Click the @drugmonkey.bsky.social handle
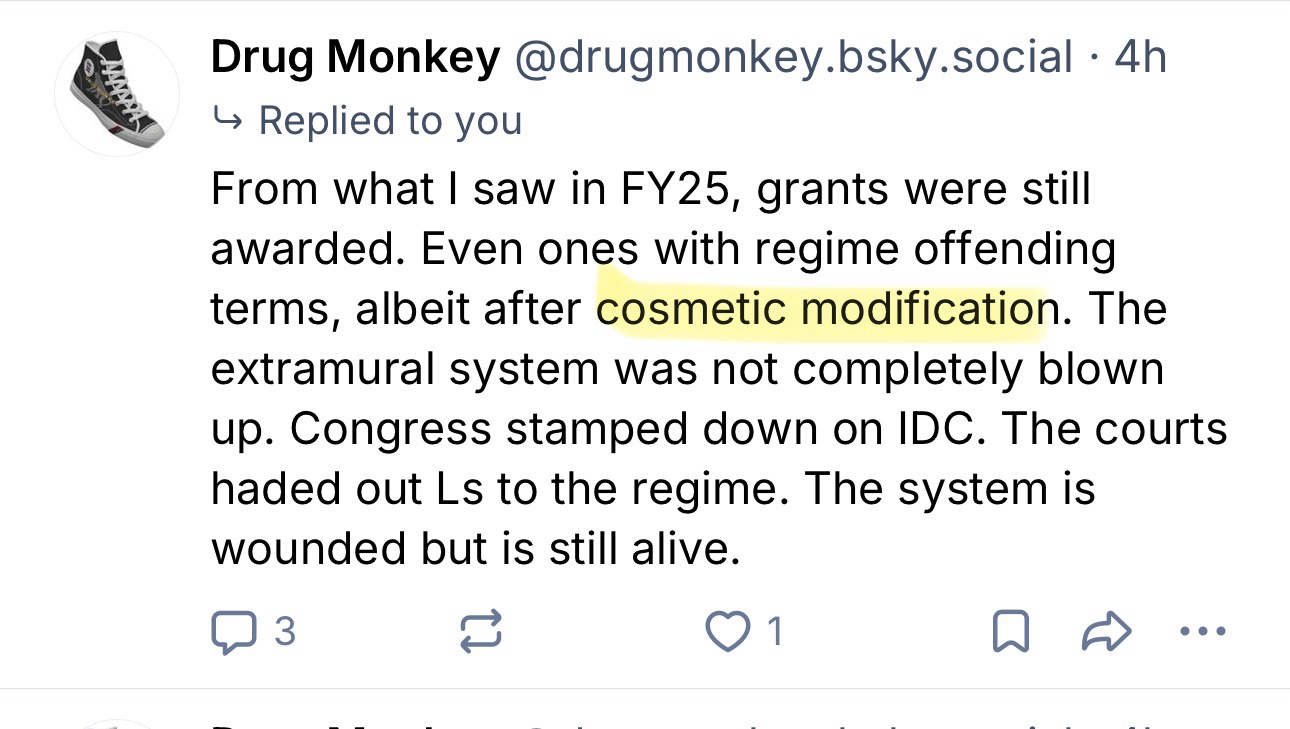This screenshot has height=729, width=1290. click(x=793, y=58)
